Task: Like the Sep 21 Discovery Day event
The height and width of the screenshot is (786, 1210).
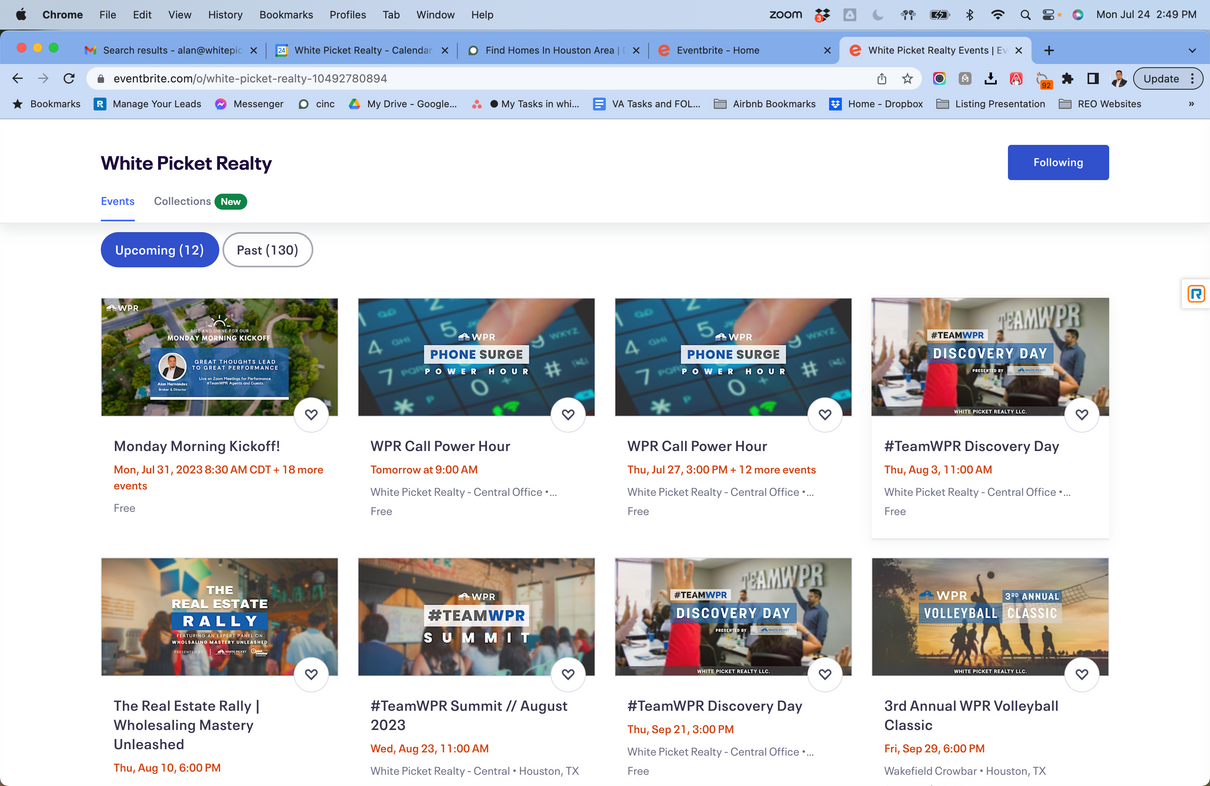Action: [x=825, y=674]
